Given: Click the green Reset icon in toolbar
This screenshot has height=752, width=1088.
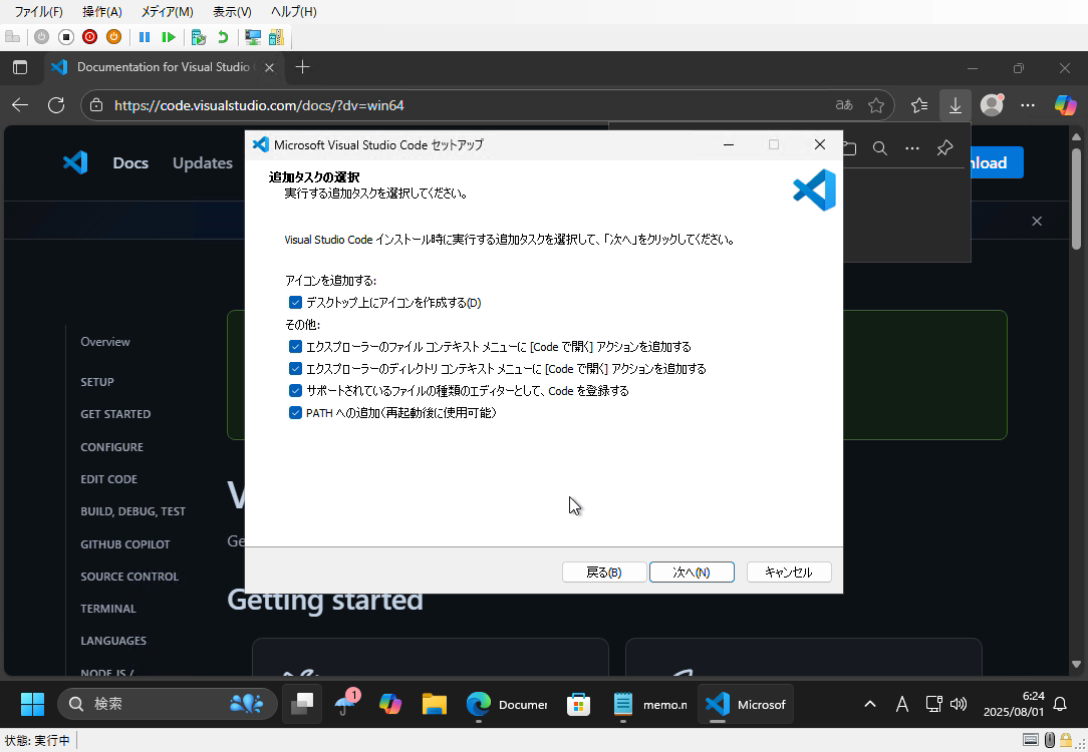Looking at the screenshot, I should tap(168, 37).
